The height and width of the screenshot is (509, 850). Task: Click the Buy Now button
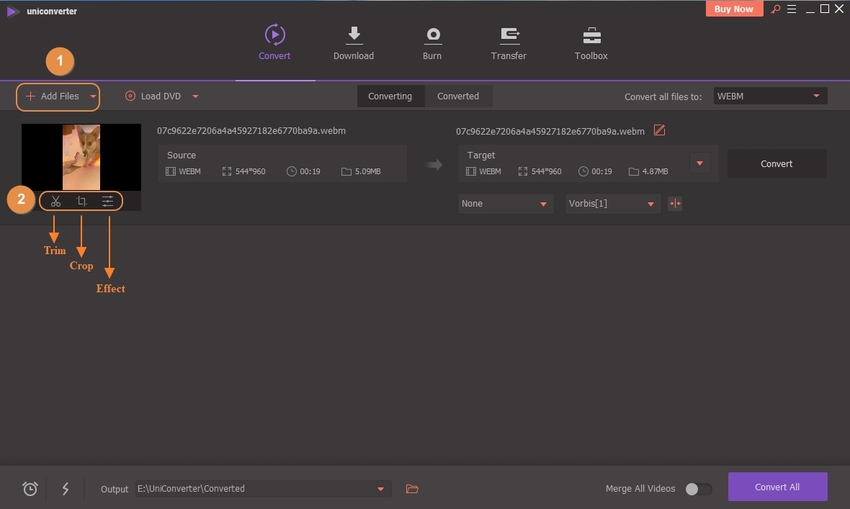tap(735, 9)
